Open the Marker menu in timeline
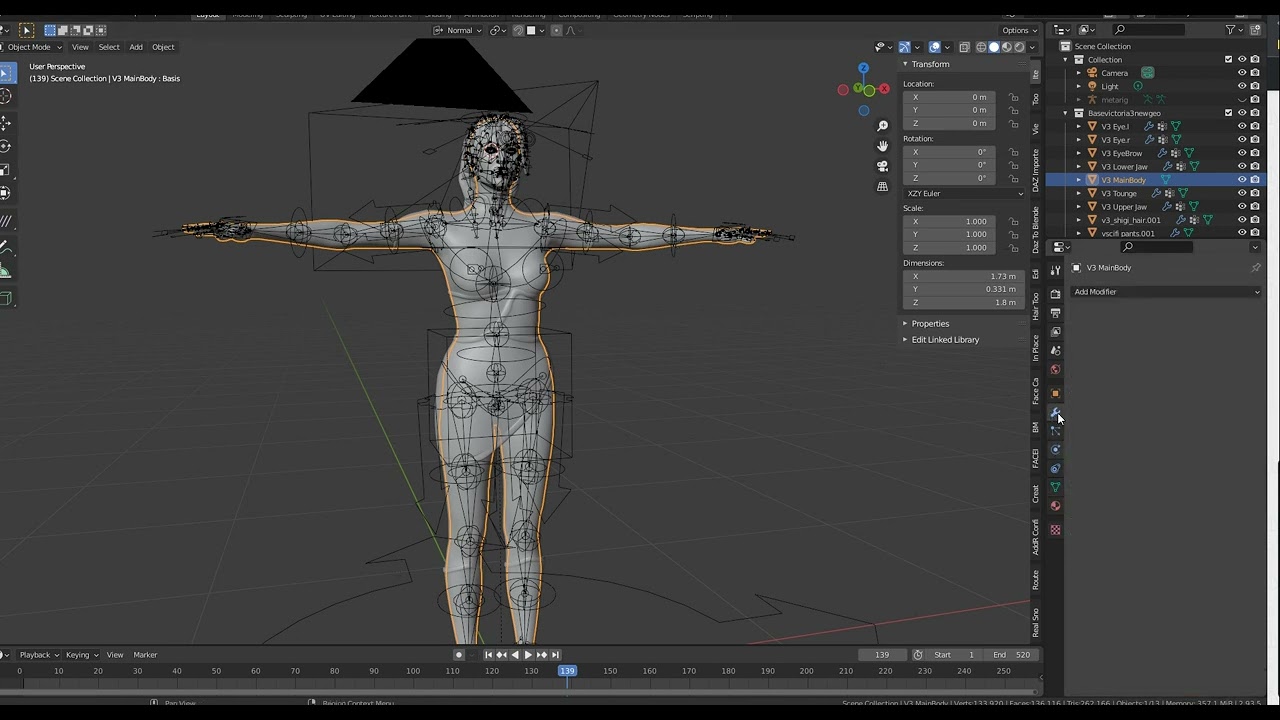Viewport: 1280px width, 720px height. 146,655
